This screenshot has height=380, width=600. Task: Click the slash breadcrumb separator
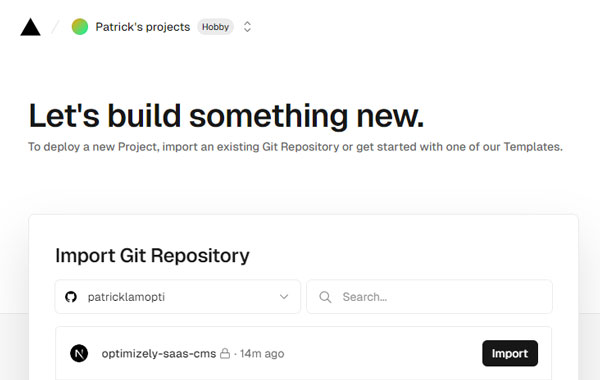pos(55,27)
